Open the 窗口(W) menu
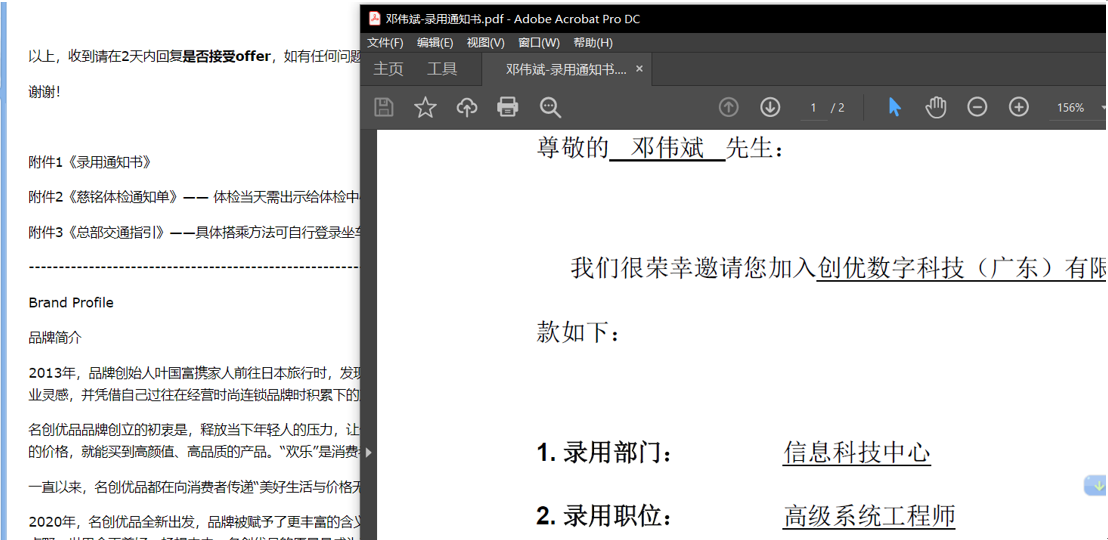1108x540 pixels. 539,42
